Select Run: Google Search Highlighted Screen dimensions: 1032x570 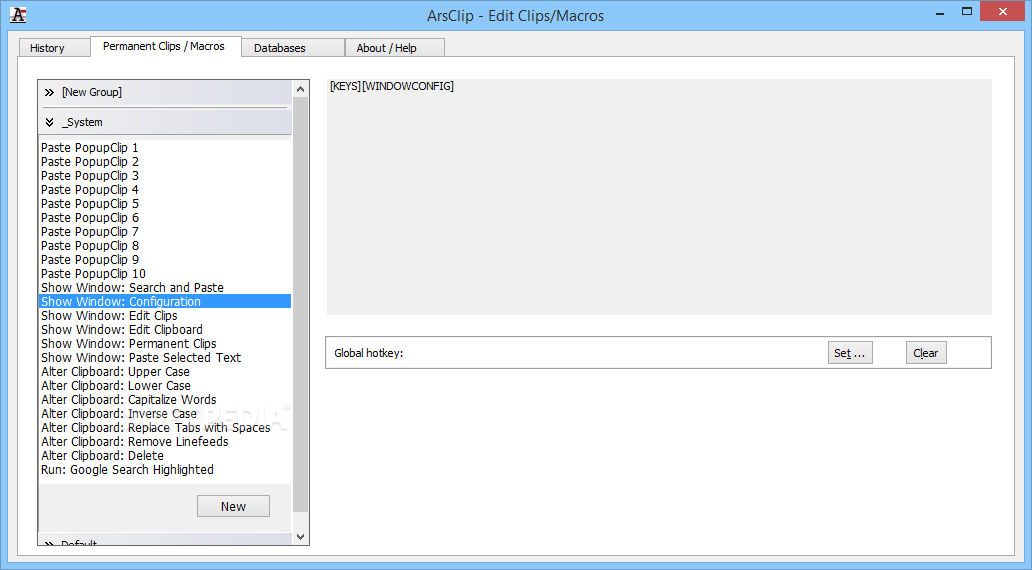165,469
